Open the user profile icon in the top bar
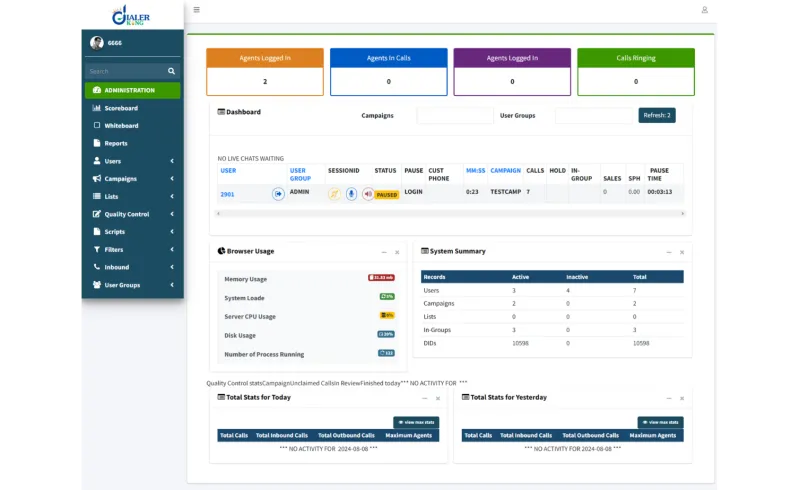Image resolution: width=800 pixels, height=490 pixels. pyautogui.click(x=705, y=10)
